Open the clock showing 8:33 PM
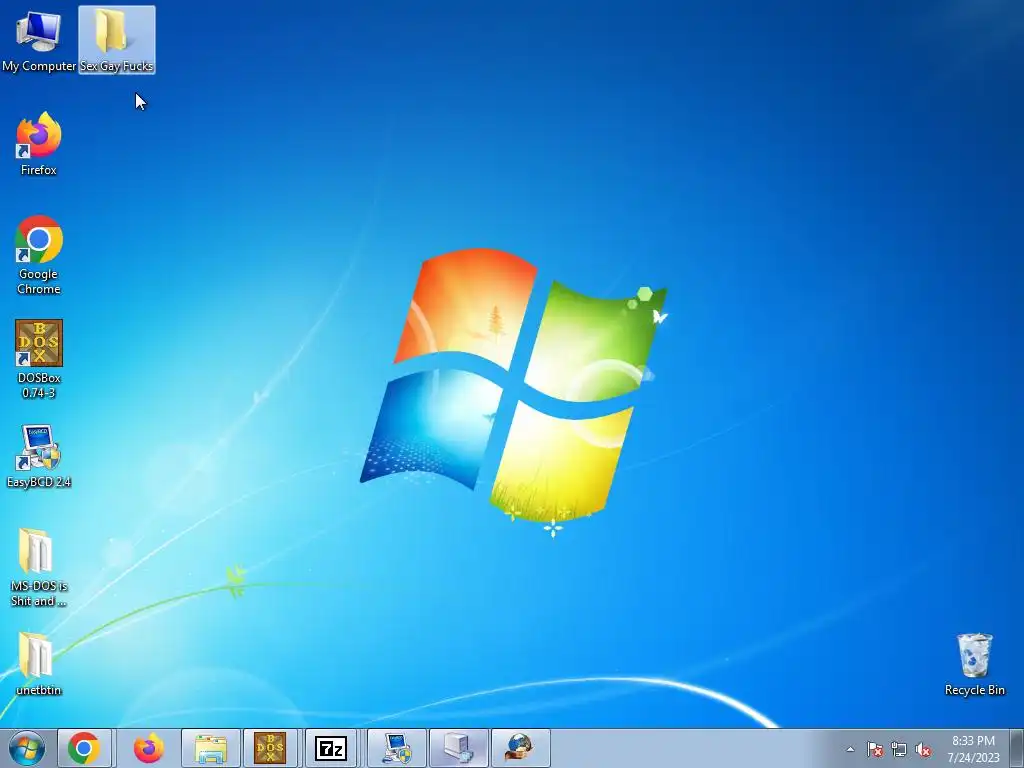This screenshot has width=1024, height=768. (973, 748)
